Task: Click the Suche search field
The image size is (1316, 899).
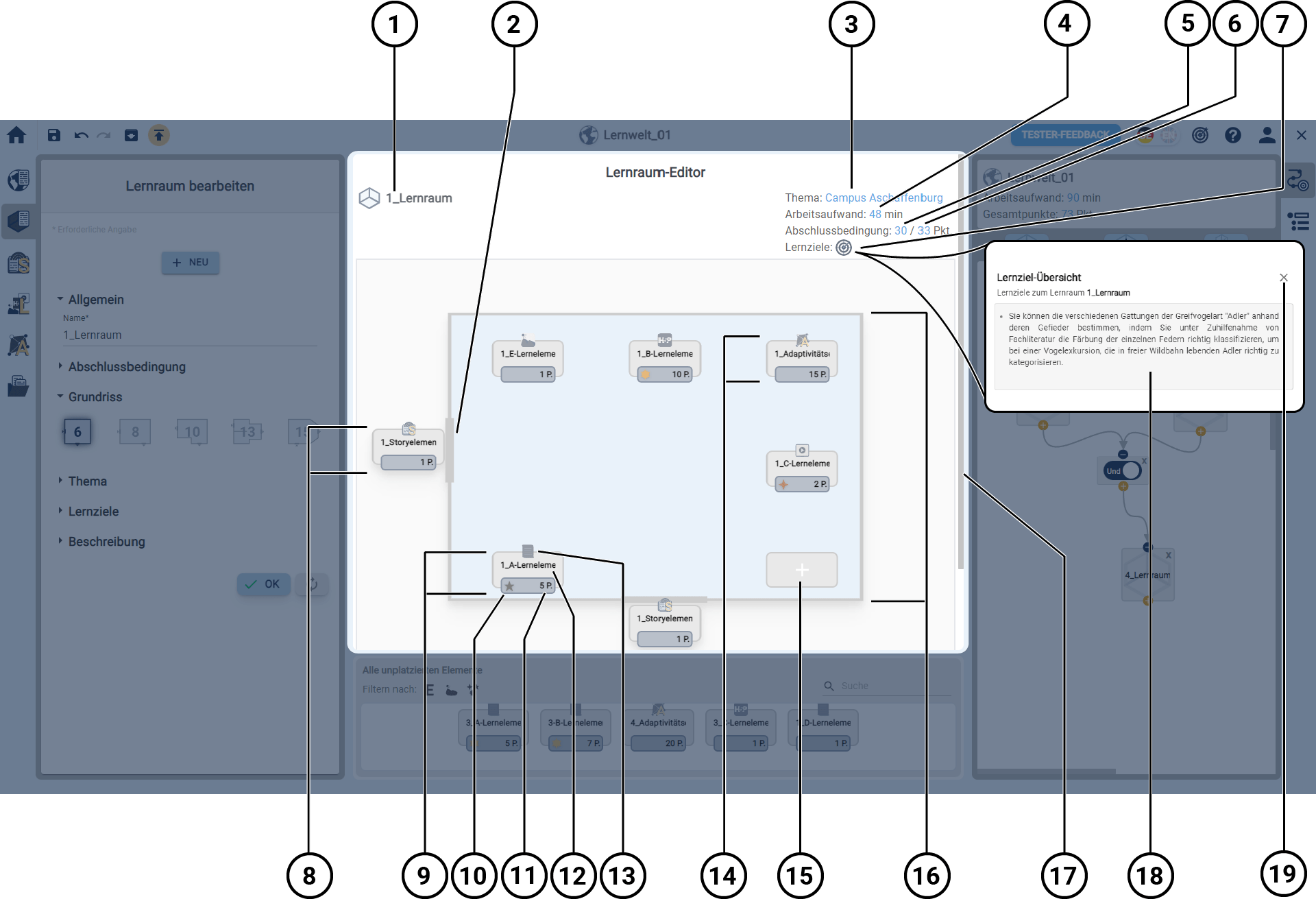Action: pyautogui.click(x=888, y=686)
